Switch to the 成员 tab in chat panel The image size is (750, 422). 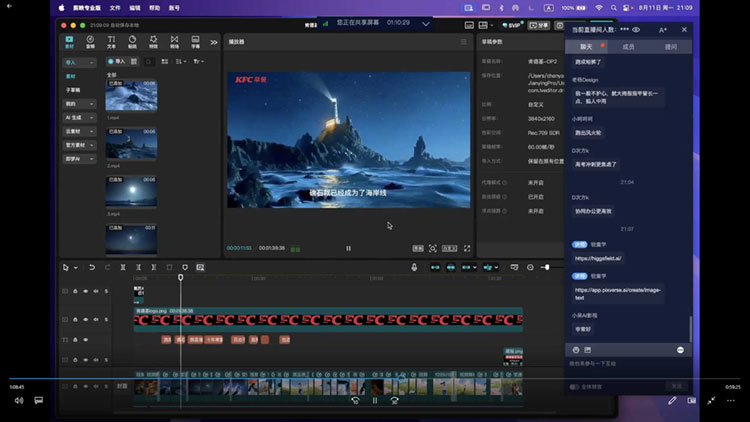628,47
